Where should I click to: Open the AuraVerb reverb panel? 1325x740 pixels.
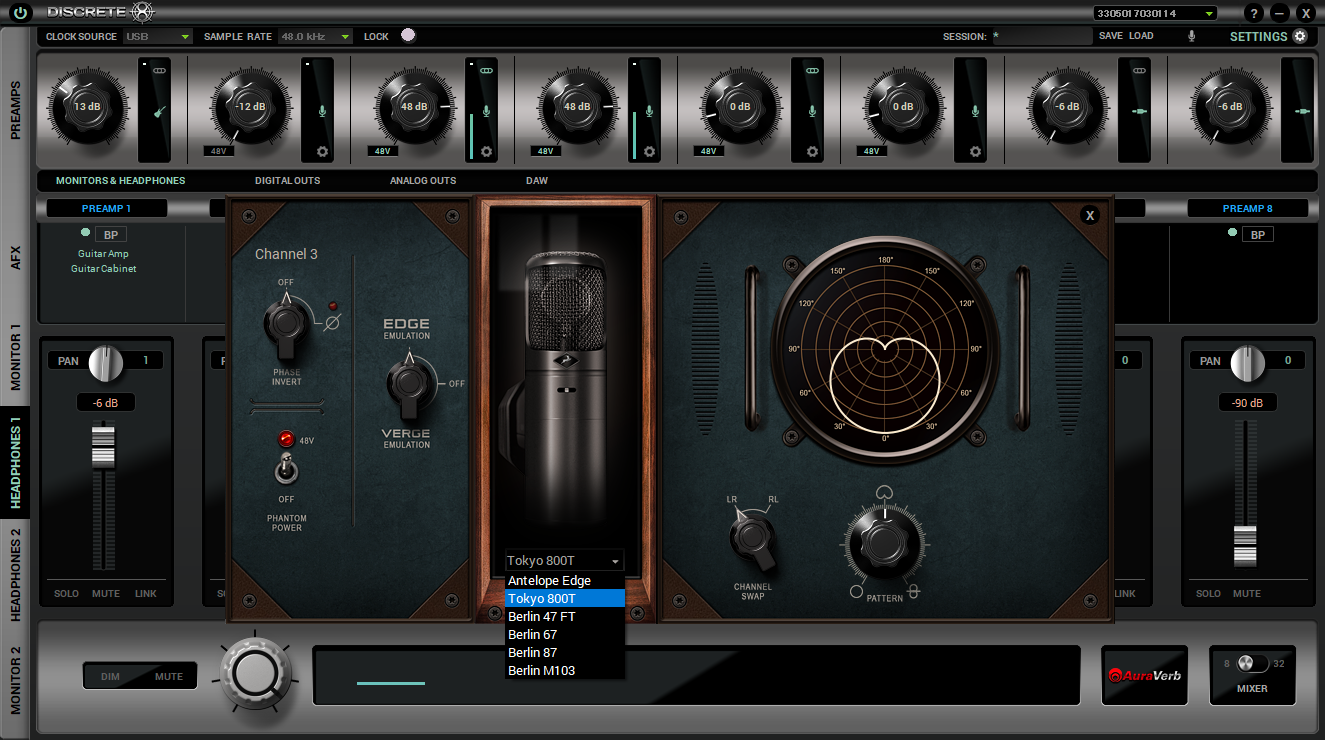click(x=1145, y=675)
